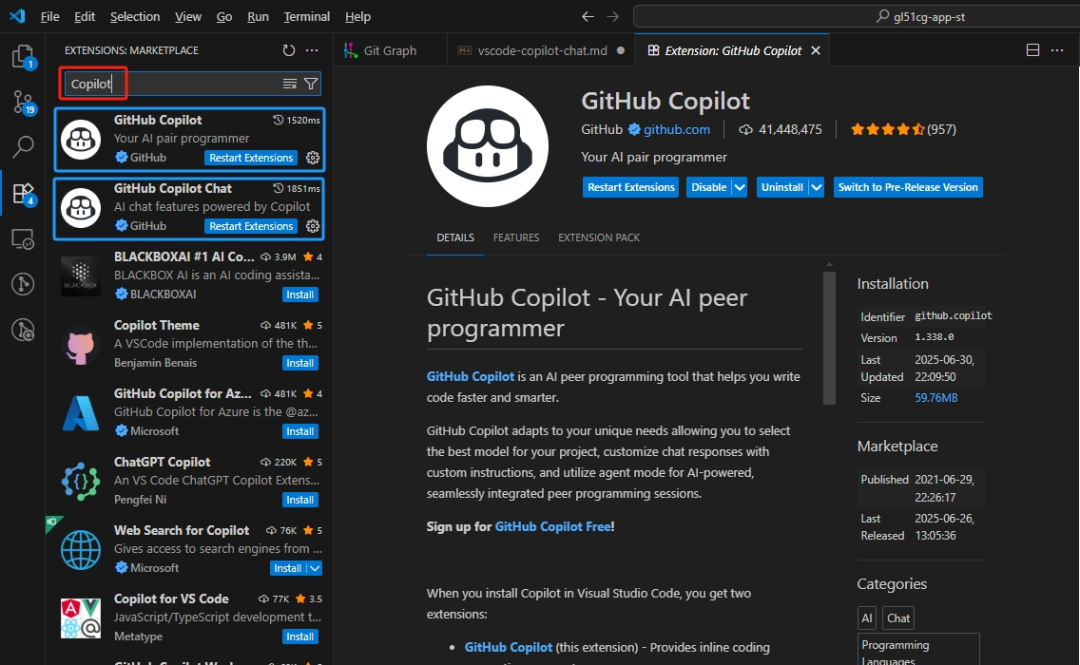This screenshot has height=665, width=1080.
Task: Open Extensions panel Views and More Actions
Action: point(312,50)
